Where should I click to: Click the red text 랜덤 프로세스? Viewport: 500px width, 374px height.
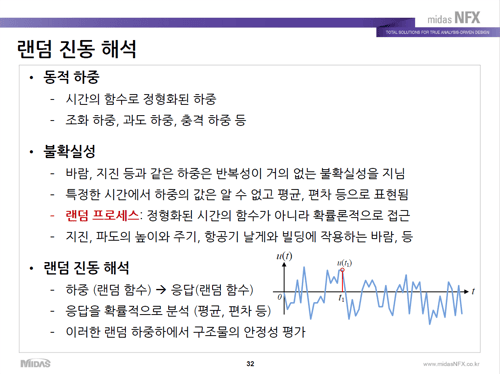pyautogui.click(x=102, y=216)
